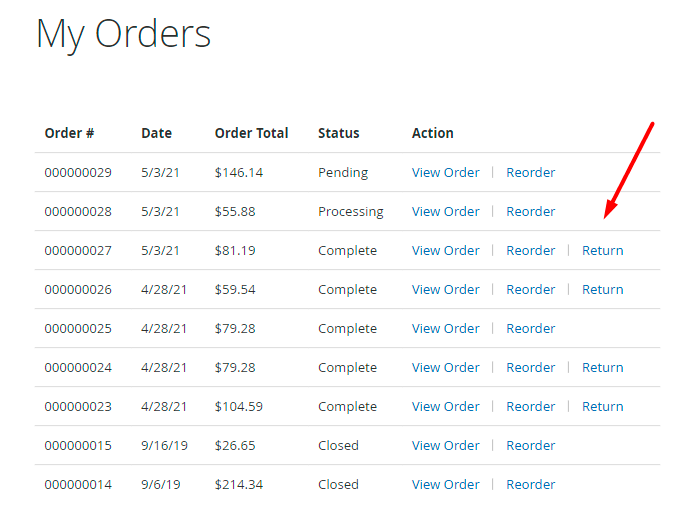
Task: Click Return for order 000000027
Action: click(x=602, y=250)
